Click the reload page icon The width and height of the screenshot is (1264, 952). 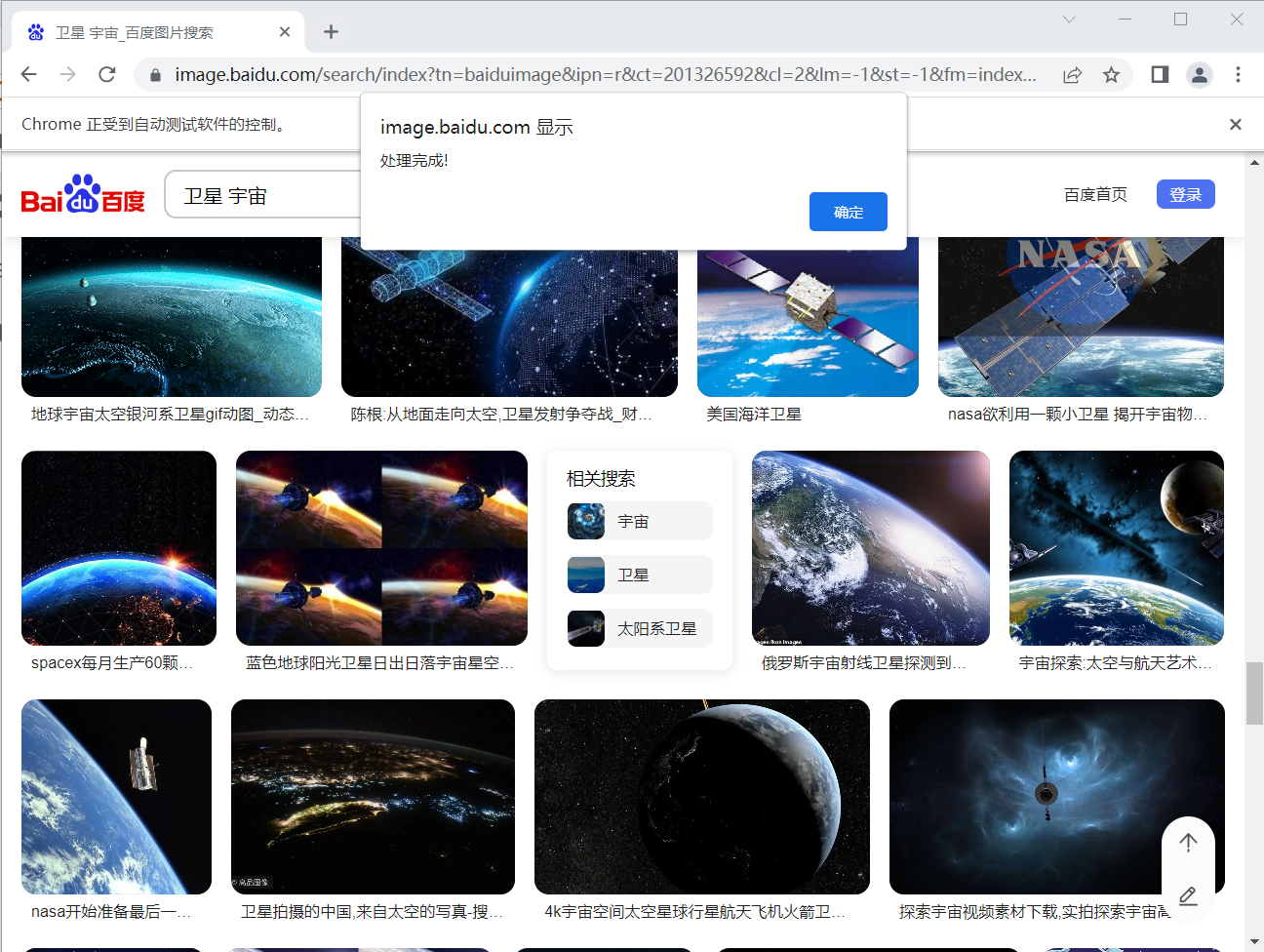click(107, 74)
